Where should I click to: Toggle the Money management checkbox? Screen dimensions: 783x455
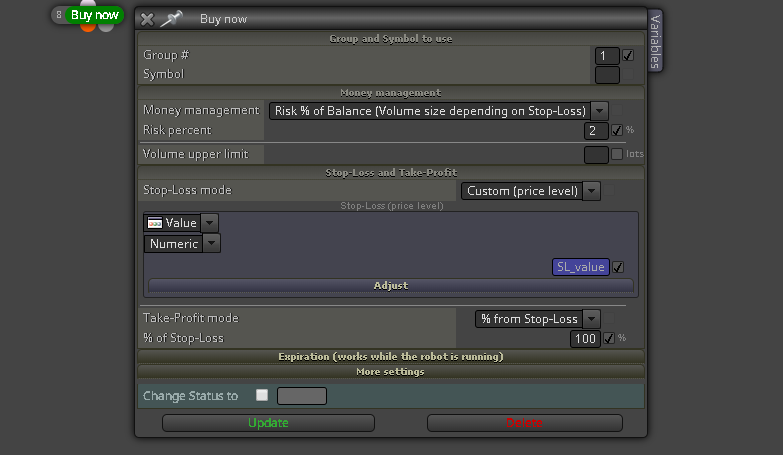(x=617, y=110)
